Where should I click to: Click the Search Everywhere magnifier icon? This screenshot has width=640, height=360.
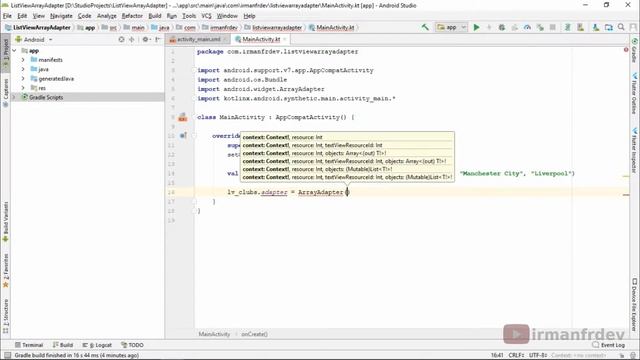point(621,27)
